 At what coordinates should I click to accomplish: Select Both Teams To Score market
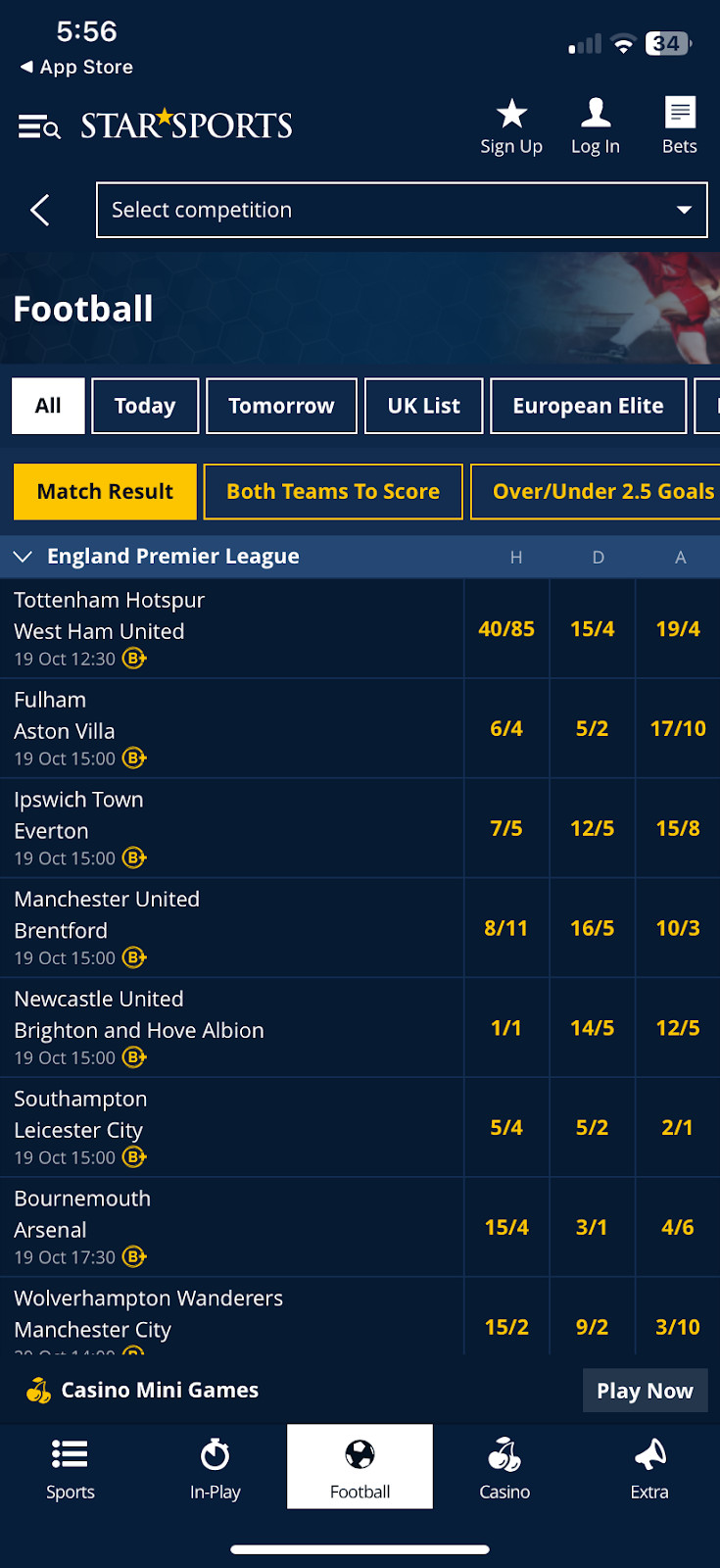point(333,492)
